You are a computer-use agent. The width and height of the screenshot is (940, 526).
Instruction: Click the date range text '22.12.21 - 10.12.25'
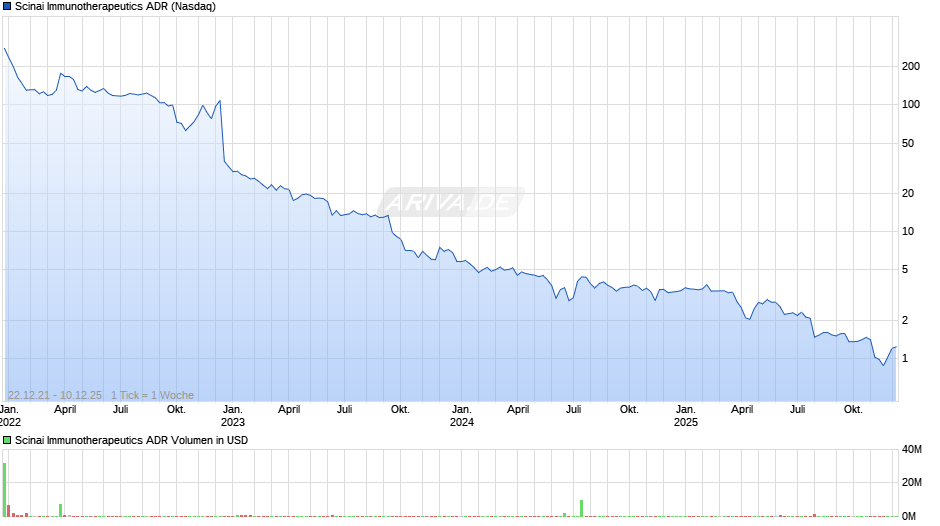click(55, 395)
